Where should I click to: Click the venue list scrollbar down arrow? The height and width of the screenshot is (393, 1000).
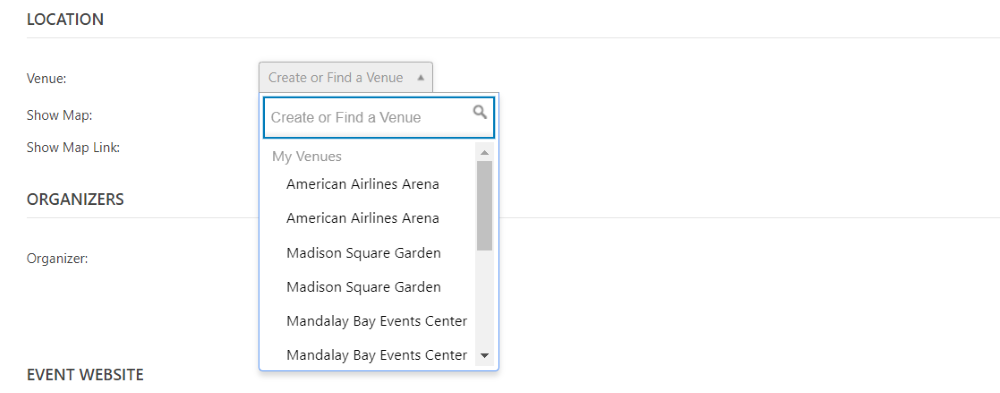pos(484,356)
